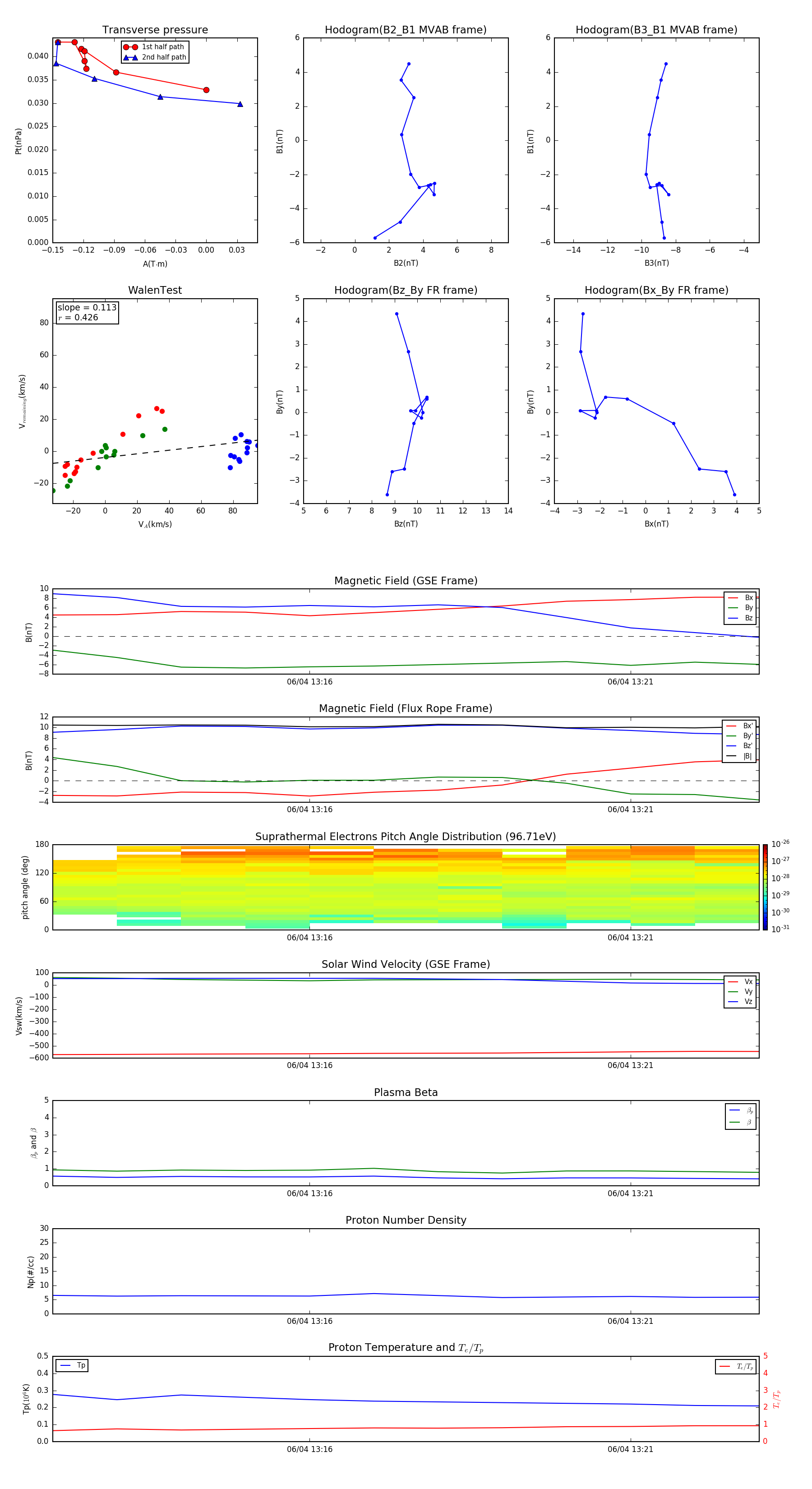
Task: Click the 'Tp' legend box
Action: [x=72, y=1365]
